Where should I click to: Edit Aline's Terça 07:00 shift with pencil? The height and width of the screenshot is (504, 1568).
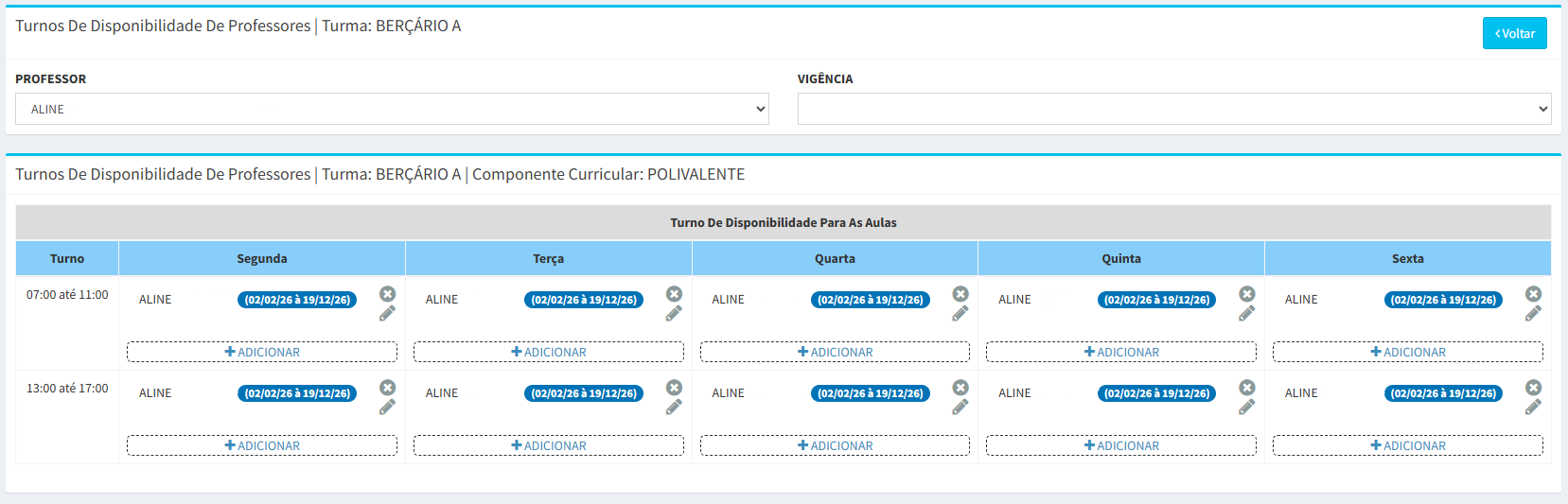[674, 314]
